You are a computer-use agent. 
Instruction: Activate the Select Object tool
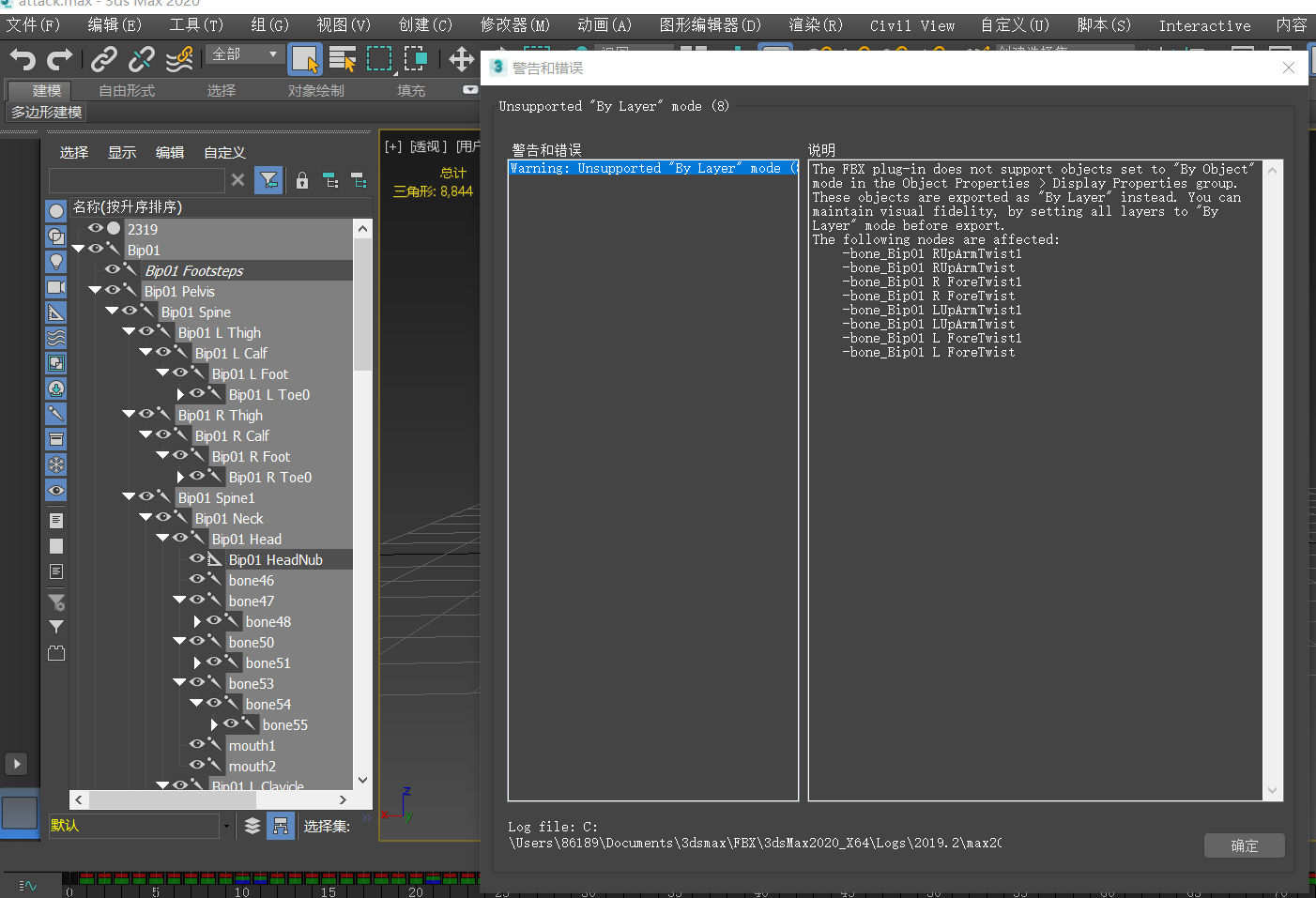pos(305,59)
